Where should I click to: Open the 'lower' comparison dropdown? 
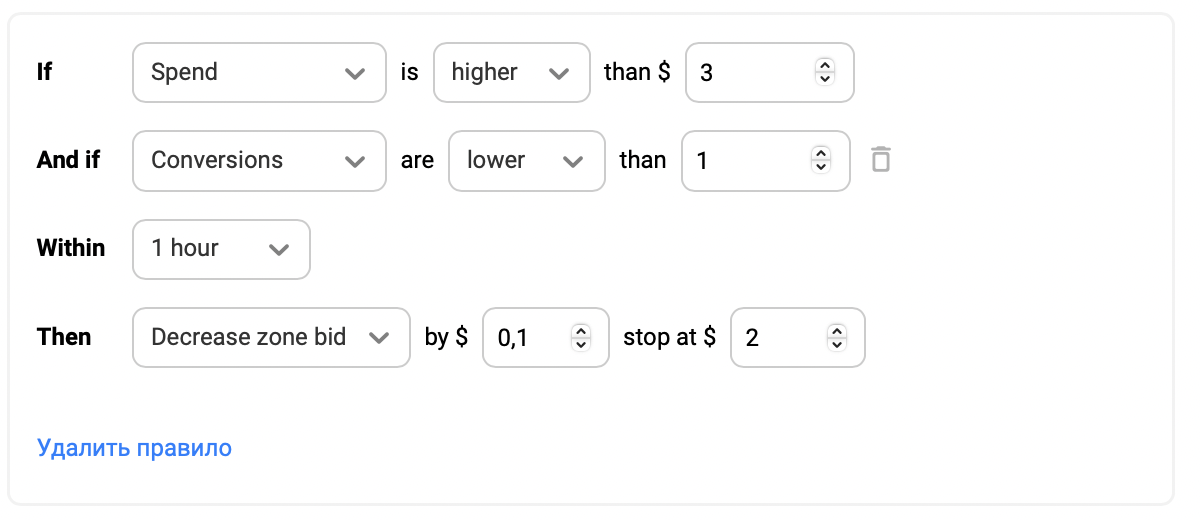[x=527, y=160]
